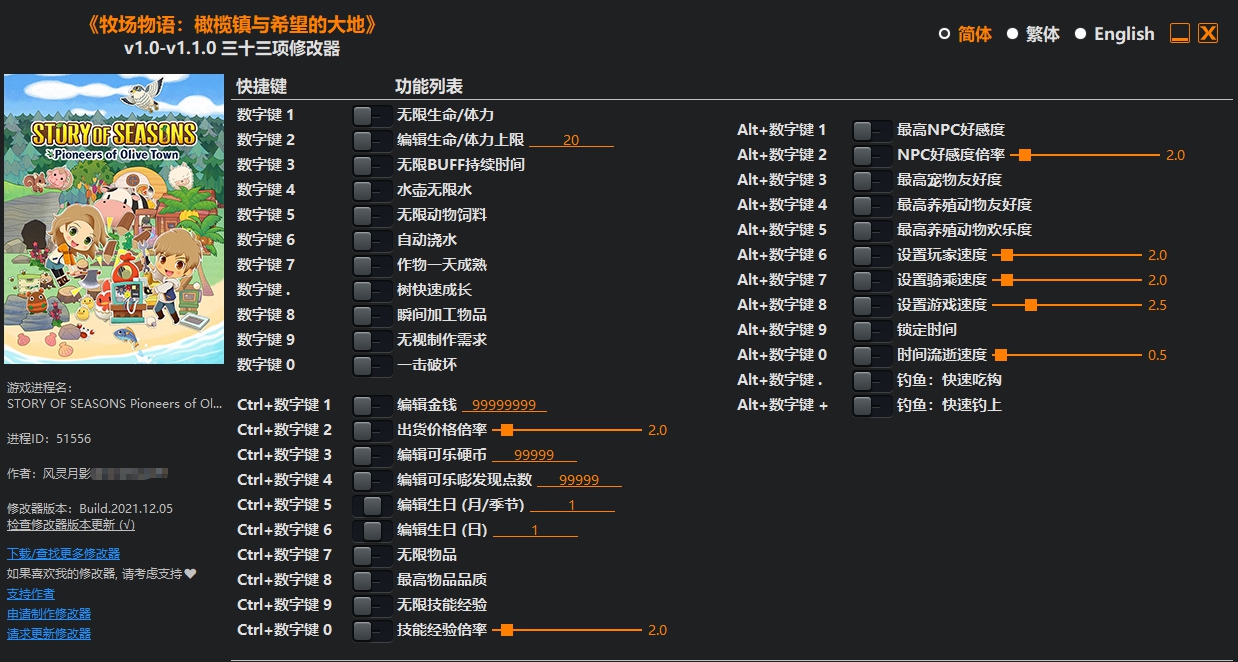Enable 钓鱼：快速钓上 switch
Screen dimensions: 1238x662
pos(871,404)
